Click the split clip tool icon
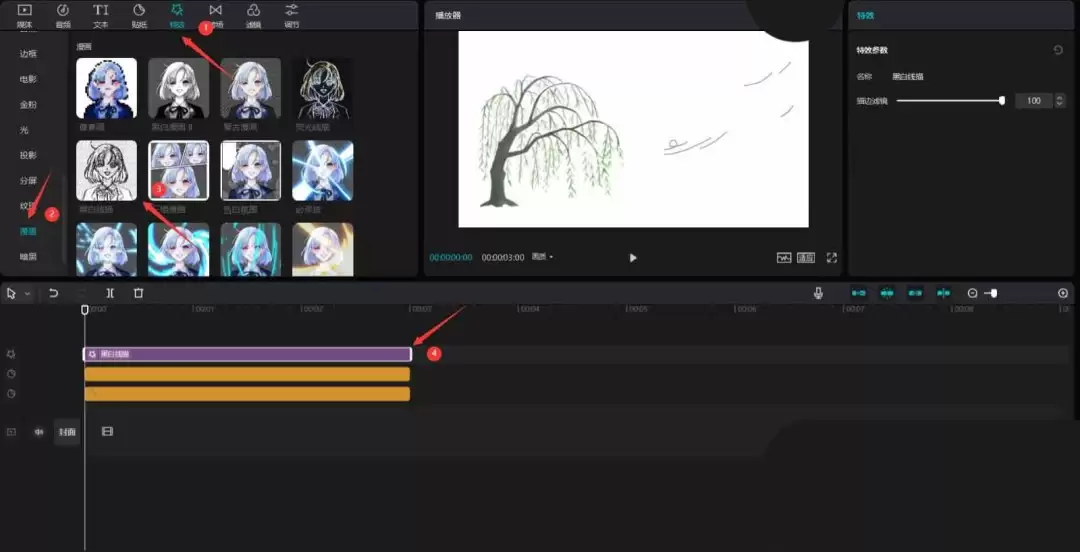Screen dimensions: 1080x552 pyautogui.click(x=110, y=293)
